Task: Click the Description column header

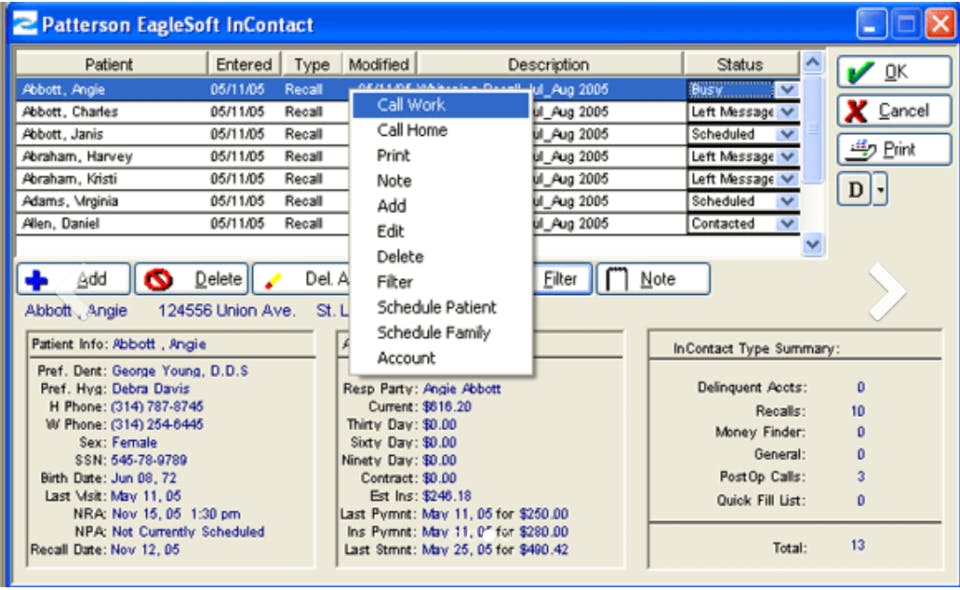Action: [x=549, y=64]
